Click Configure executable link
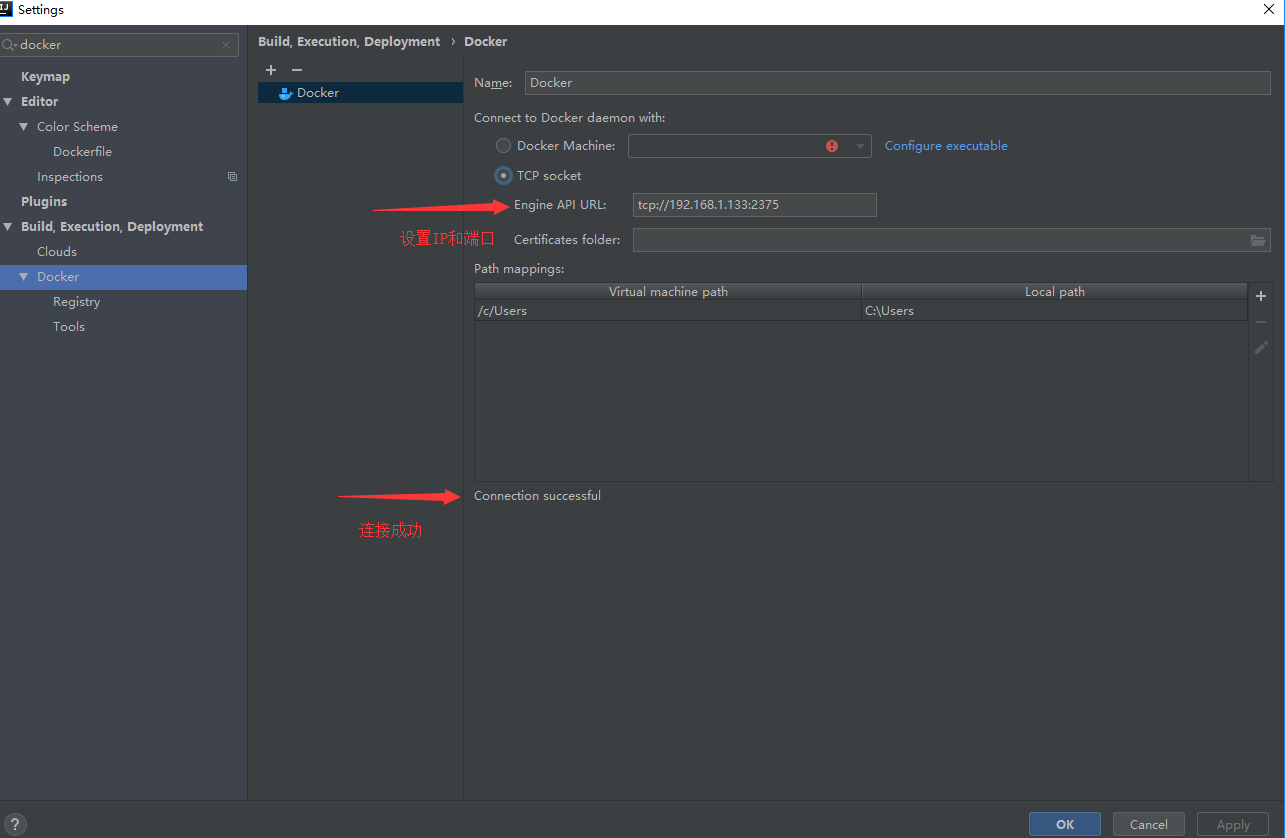 coord(946,146)
